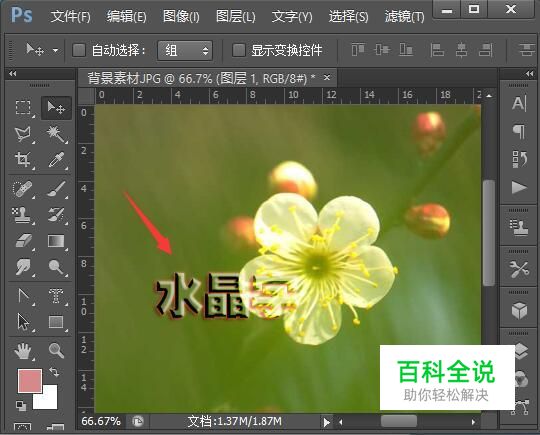Expand the status bar info arrow

[326, 422]
